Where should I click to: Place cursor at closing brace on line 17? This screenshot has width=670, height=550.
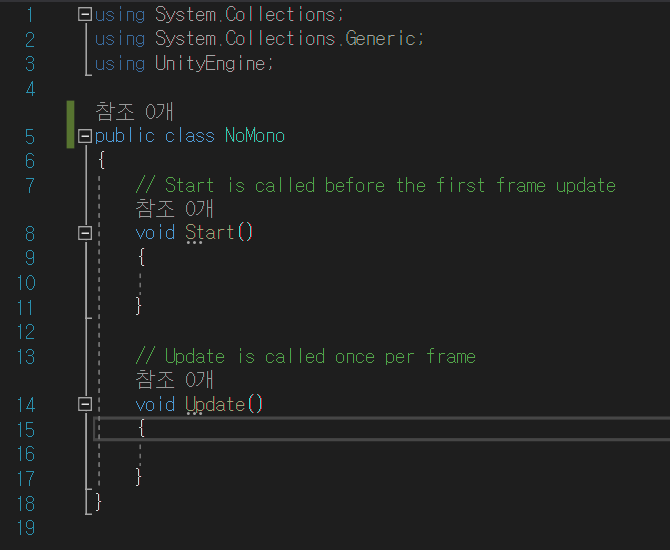[138, 476]
